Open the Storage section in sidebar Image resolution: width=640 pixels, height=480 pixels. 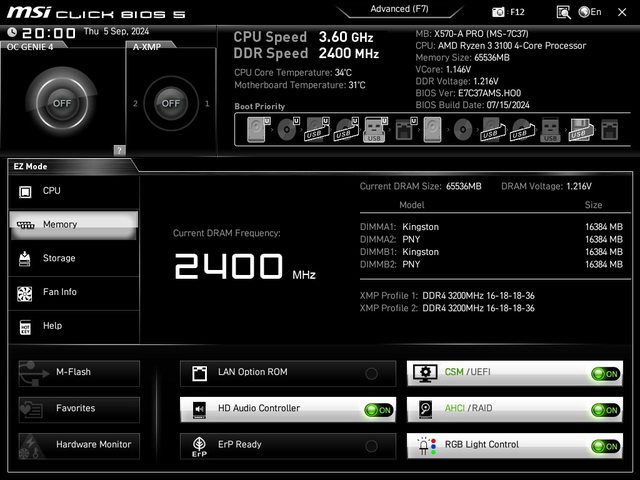point(73,258)
